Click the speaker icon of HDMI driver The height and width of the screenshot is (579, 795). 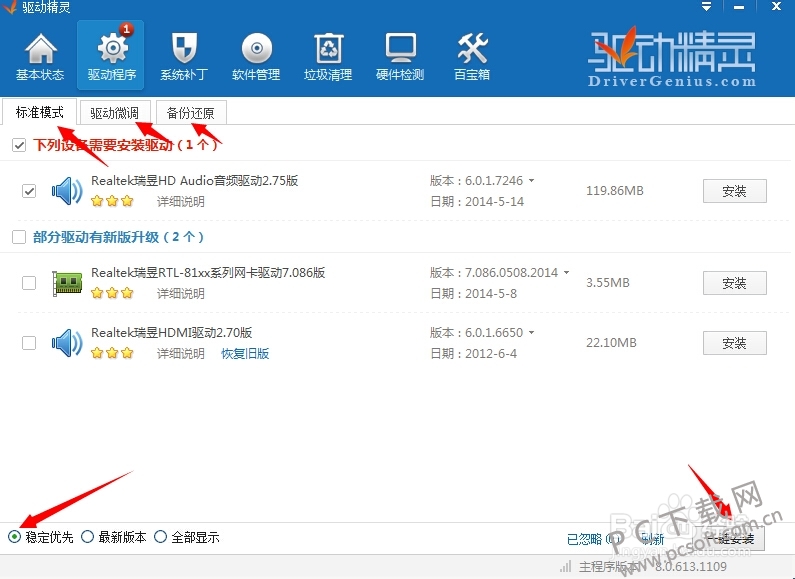[x=67, y=343]
